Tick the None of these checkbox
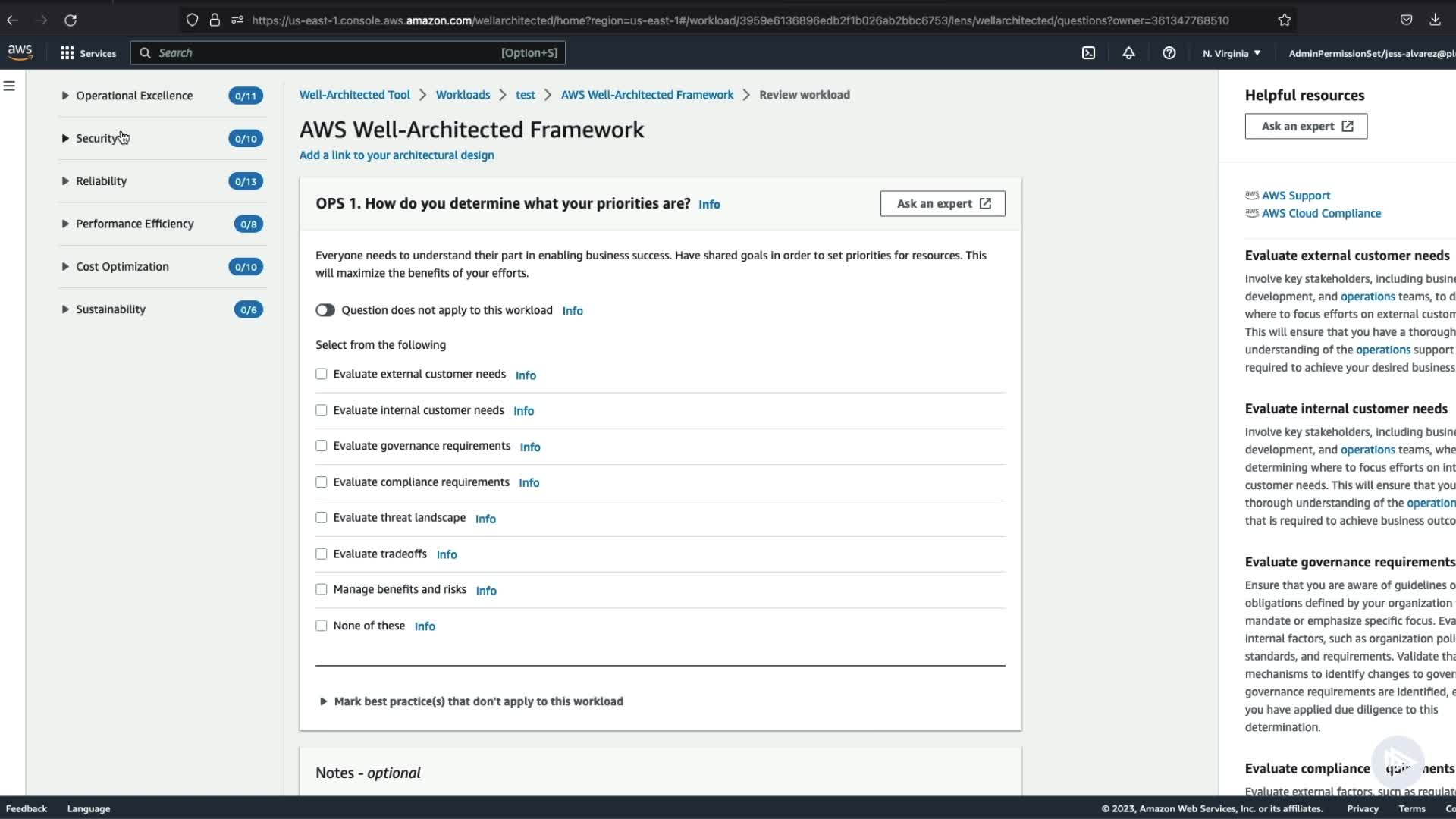Screen dimensions: 1456x819 pos(322,626)
